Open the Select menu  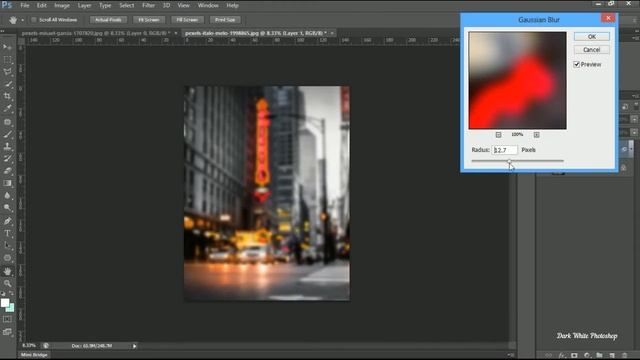point(127,5)
